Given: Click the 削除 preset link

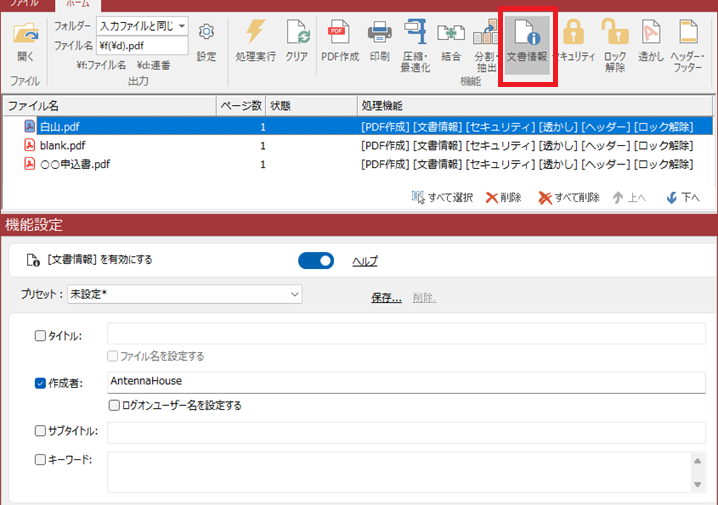Looking at the screenshot, I should point(424,298).
